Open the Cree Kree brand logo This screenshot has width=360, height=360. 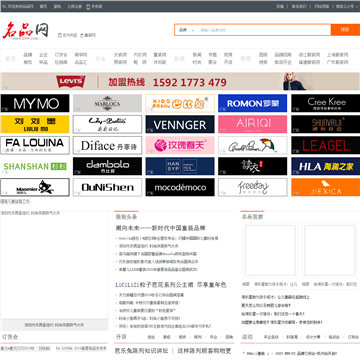(x=326, y=103)
